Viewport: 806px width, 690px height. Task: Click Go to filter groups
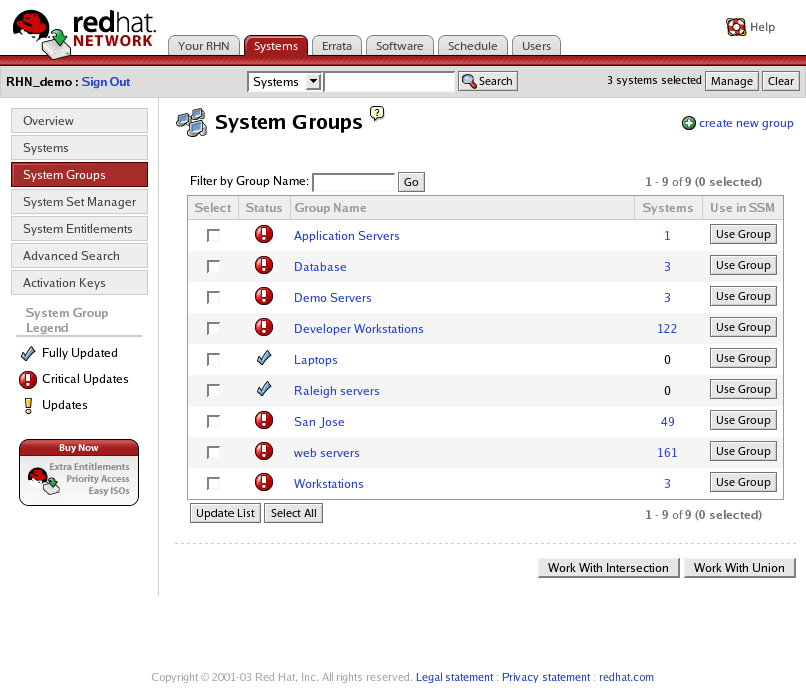(x=411, y=182)
